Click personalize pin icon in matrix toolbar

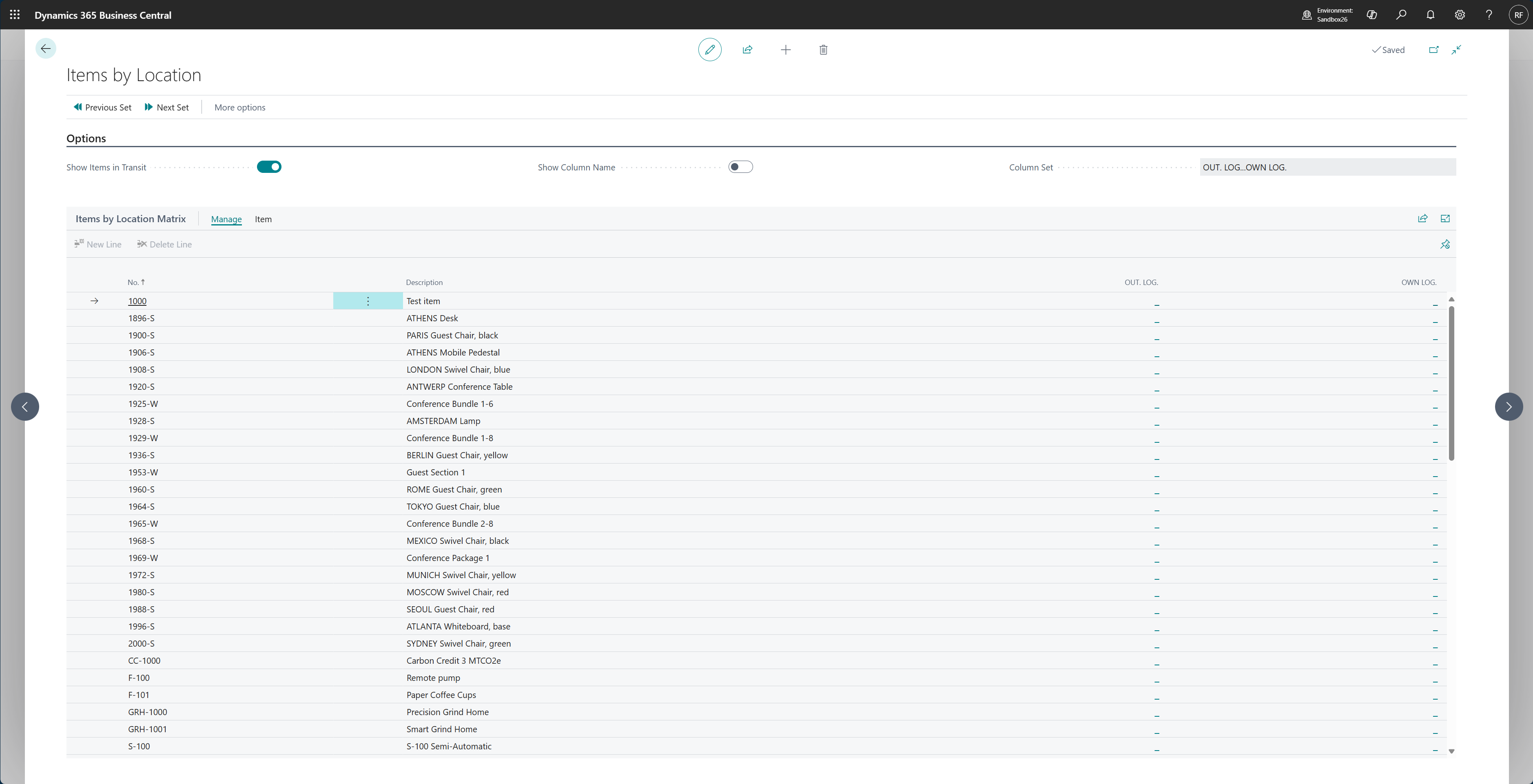pyautogui.click(x=1445, y=244)
